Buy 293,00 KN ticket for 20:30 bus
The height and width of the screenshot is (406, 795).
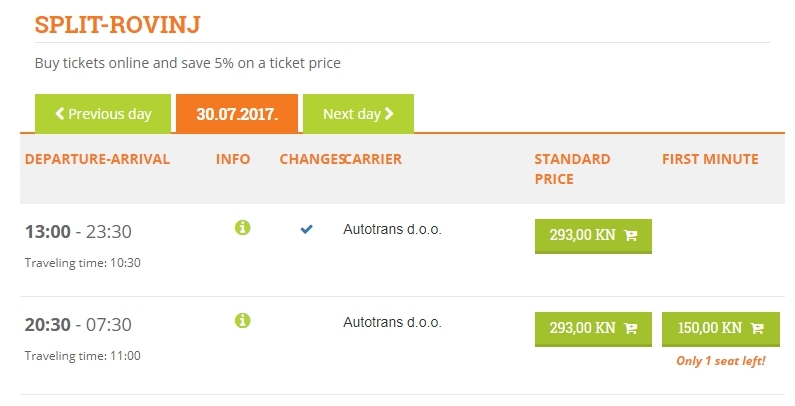click(x=593, y=329)
